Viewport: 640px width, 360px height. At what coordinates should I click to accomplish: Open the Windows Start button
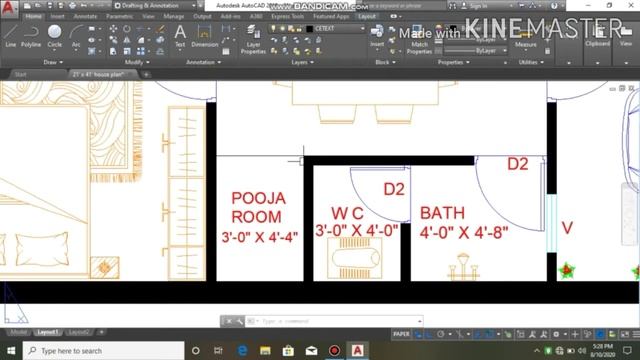click(x=11, y=351)
